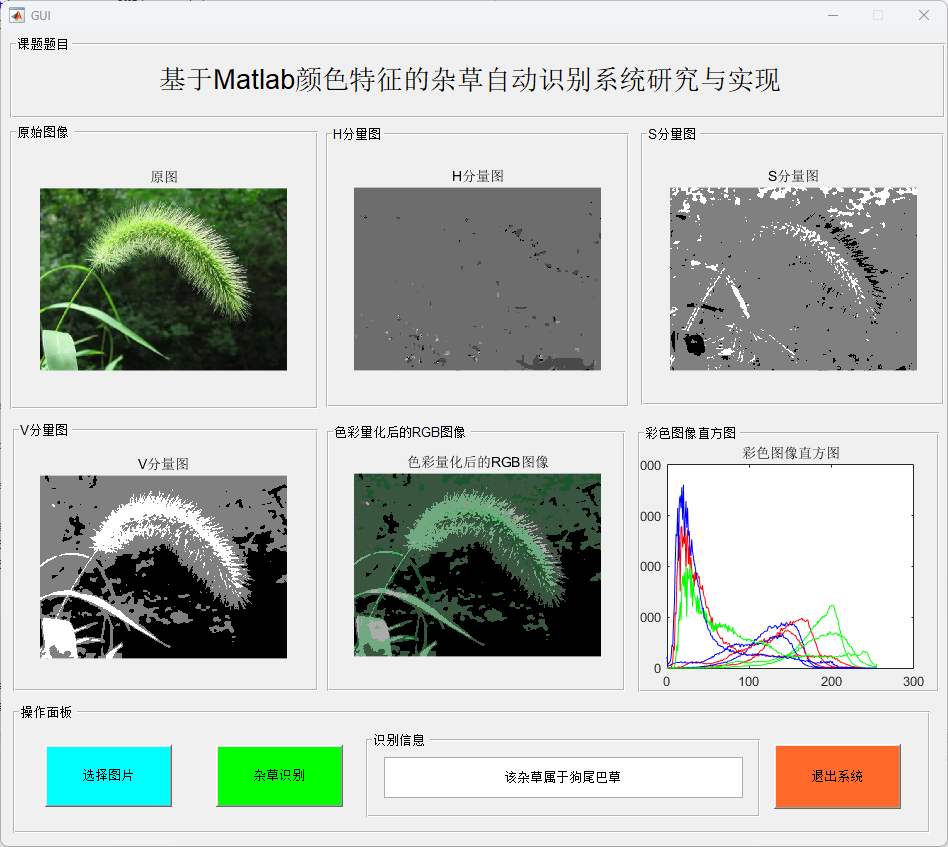Click the main heading about Matlab weed recognition
948x847 pixels.
470,81
